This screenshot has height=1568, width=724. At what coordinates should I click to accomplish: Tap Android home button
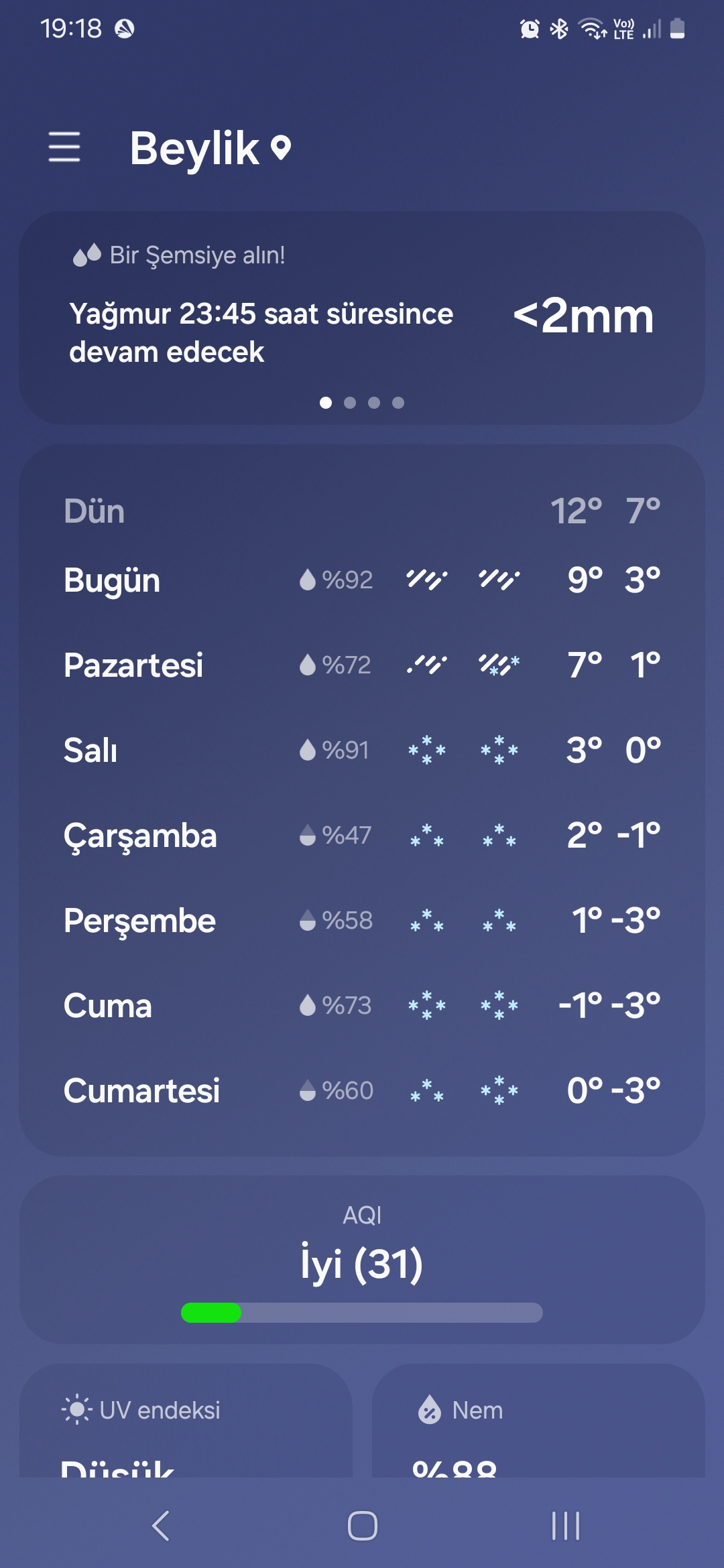pyautogui.click(x=363, y=1526)
